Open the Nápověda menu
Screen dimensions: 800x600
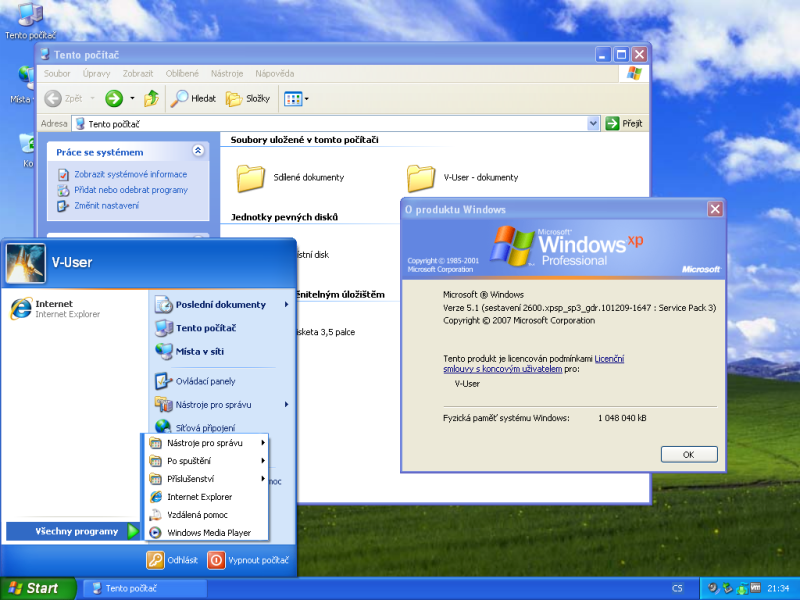click(274, 73)
